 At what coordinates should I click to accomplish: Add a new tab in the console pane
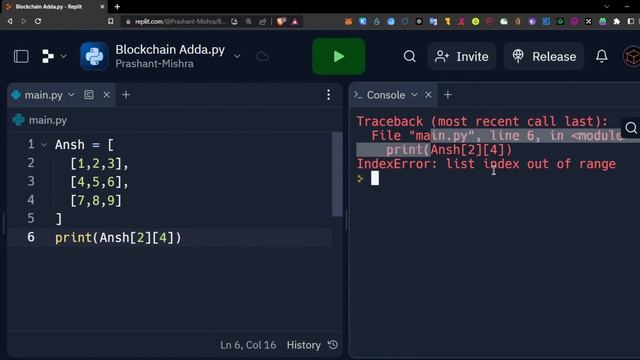click(448, 95)
